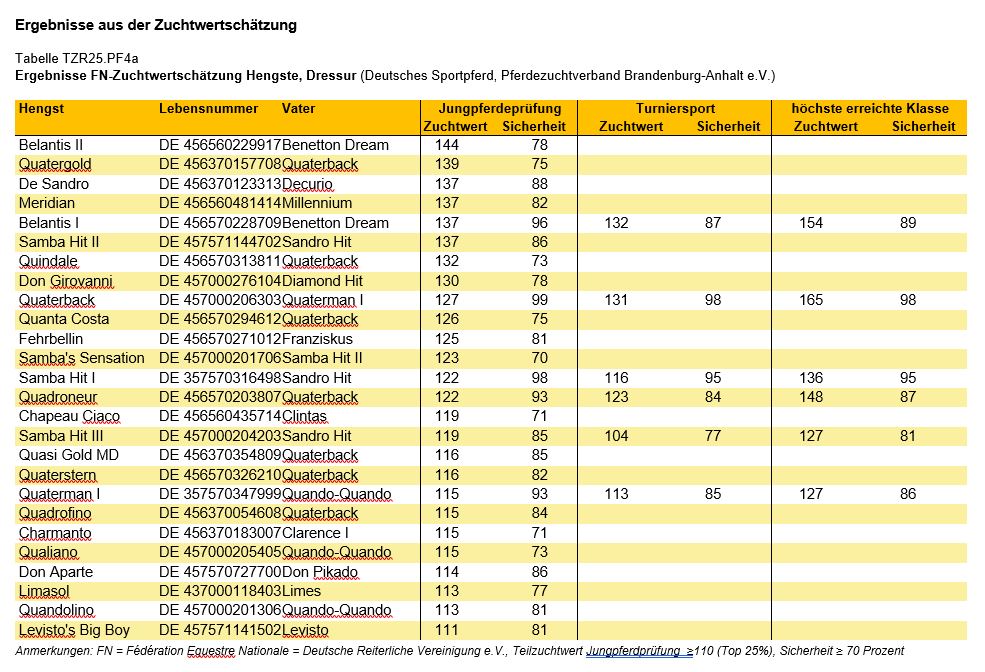Click the name 'Samba Hit III'
This screenshot has width=985, height=672.
point(61,436)
